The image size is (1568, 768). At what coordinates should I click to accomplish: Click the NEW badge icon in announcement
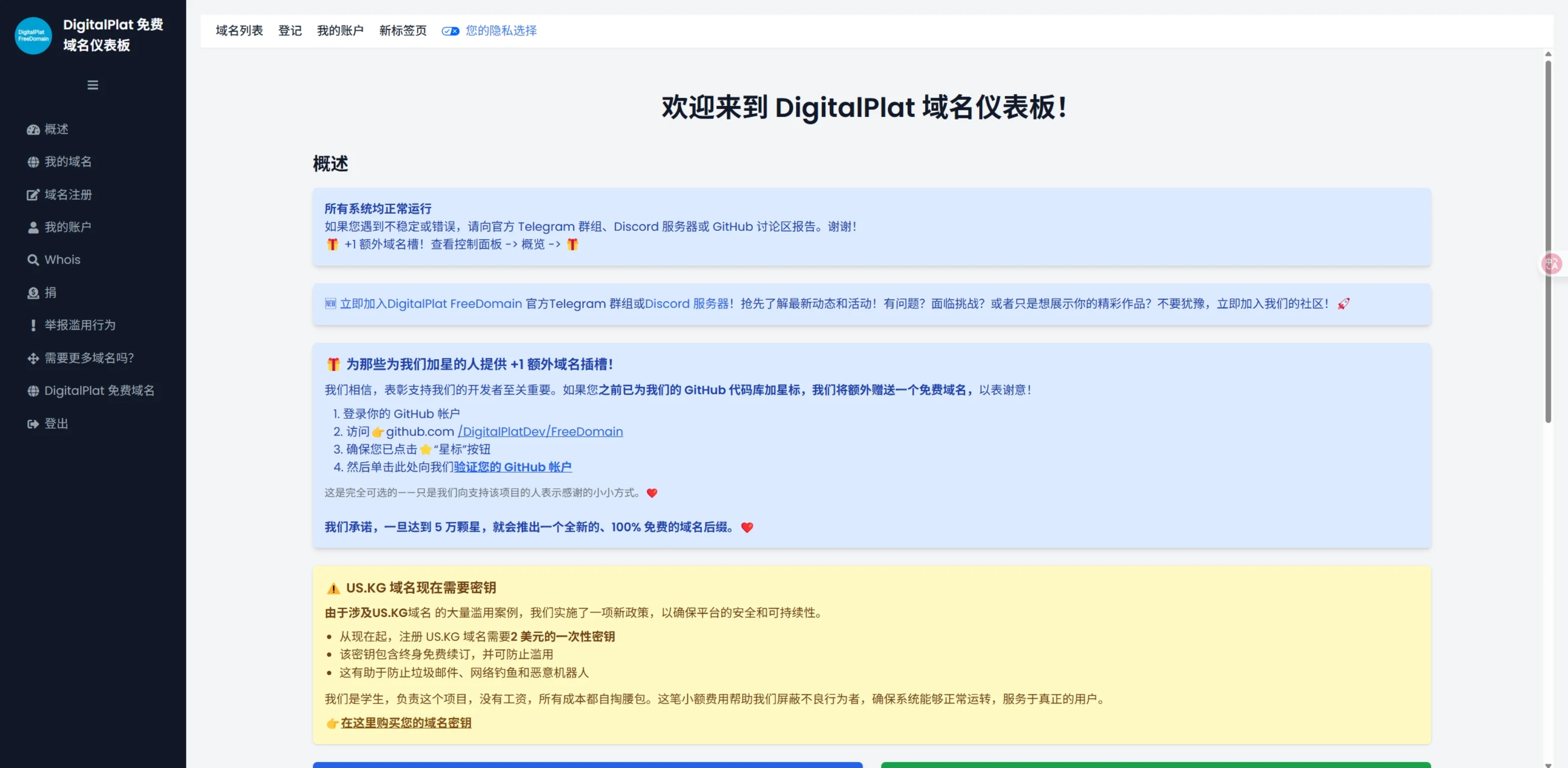tap(331, 304)
